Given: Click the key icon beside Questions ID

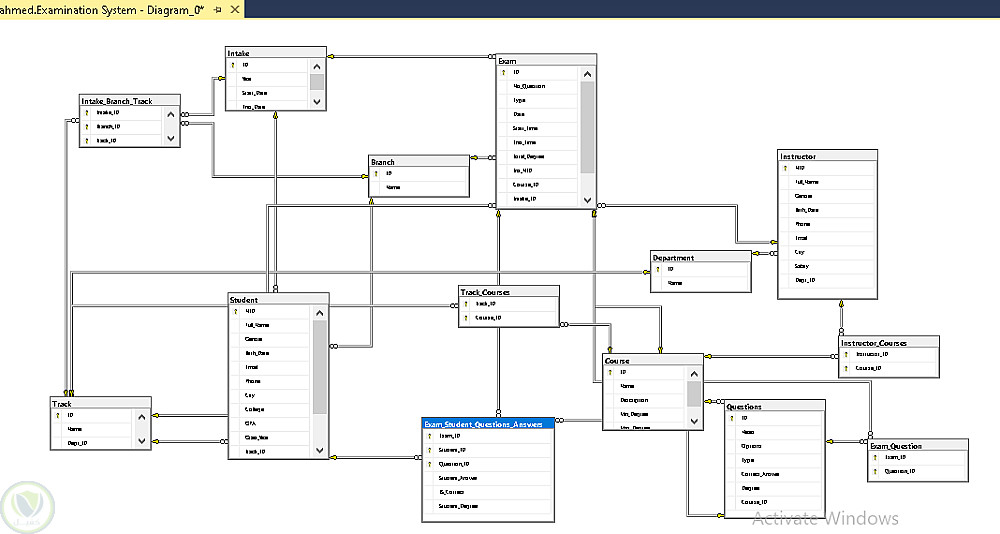Looking at the screenshot, I should [x=733, y=418].
